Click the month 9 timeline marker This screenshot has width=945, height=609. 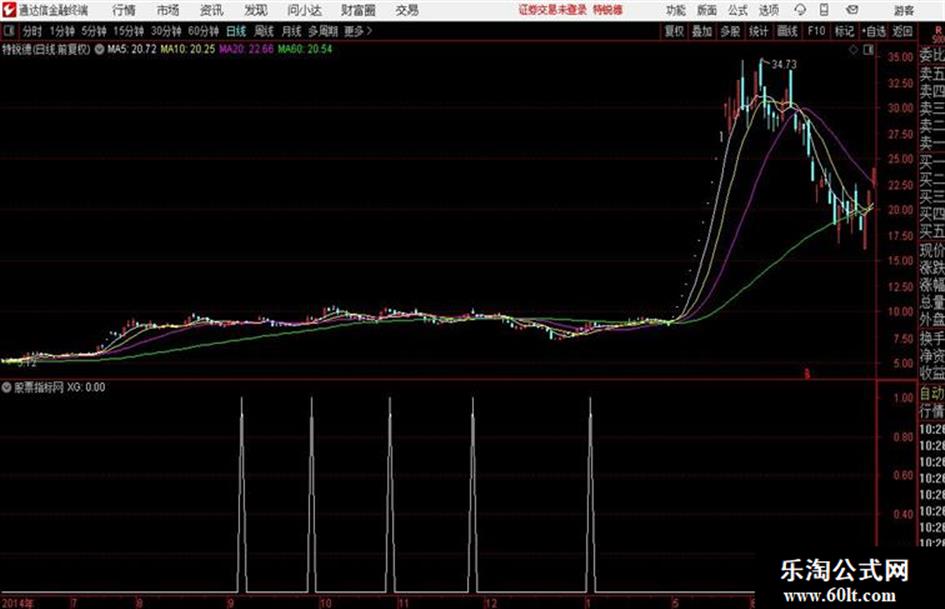coord(230,602)
